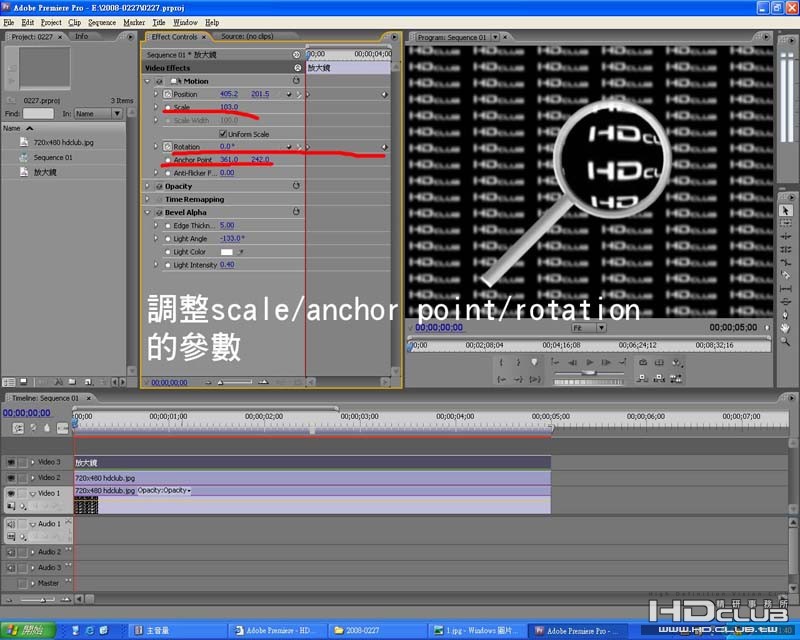This screenshot has width=800, height=640.
Task: Hide the Video 1 track output
Action: tap(11, 494)
